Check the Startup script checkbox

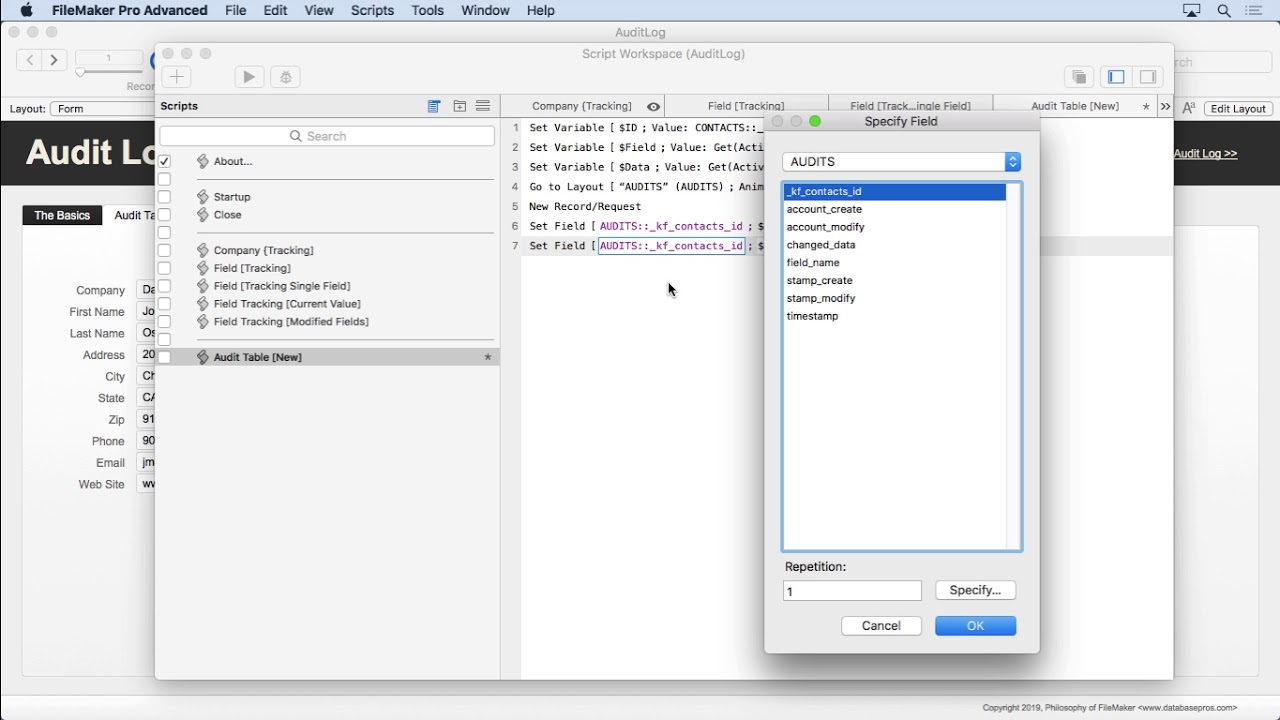tap(165, 197)
